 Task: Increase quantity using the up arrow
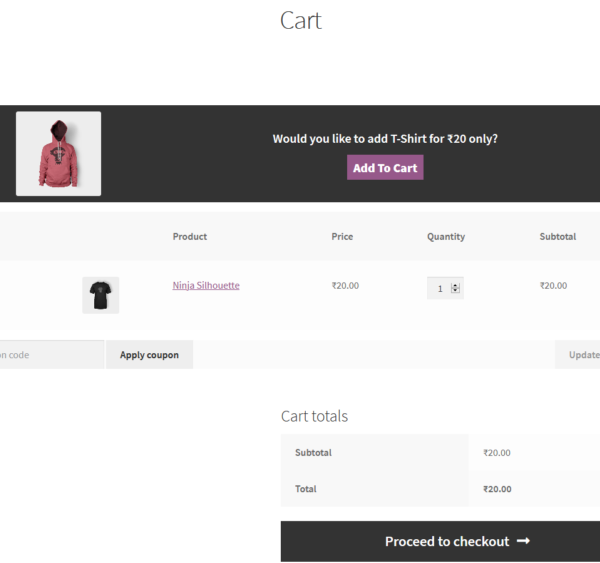tap(455, 286)
